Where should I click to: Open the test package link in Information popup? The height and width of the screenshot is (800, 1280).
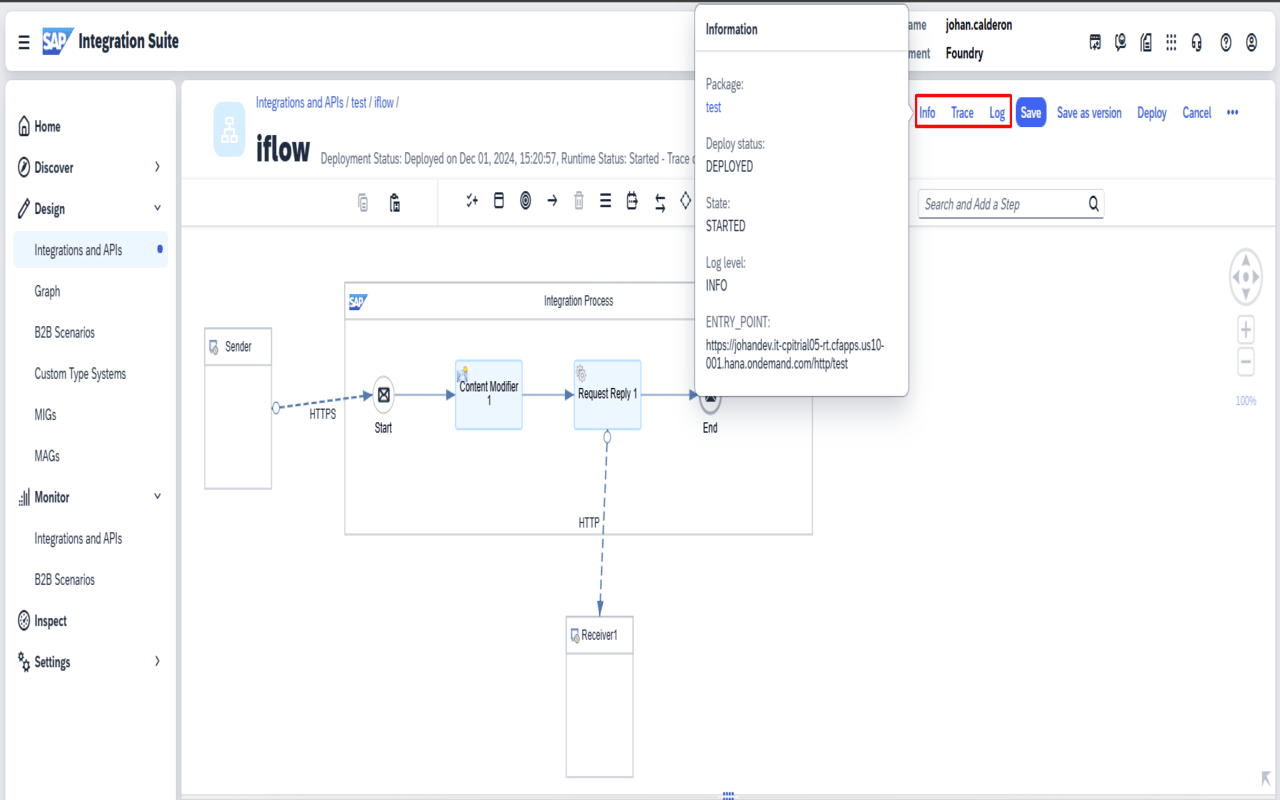coord(713,107)
